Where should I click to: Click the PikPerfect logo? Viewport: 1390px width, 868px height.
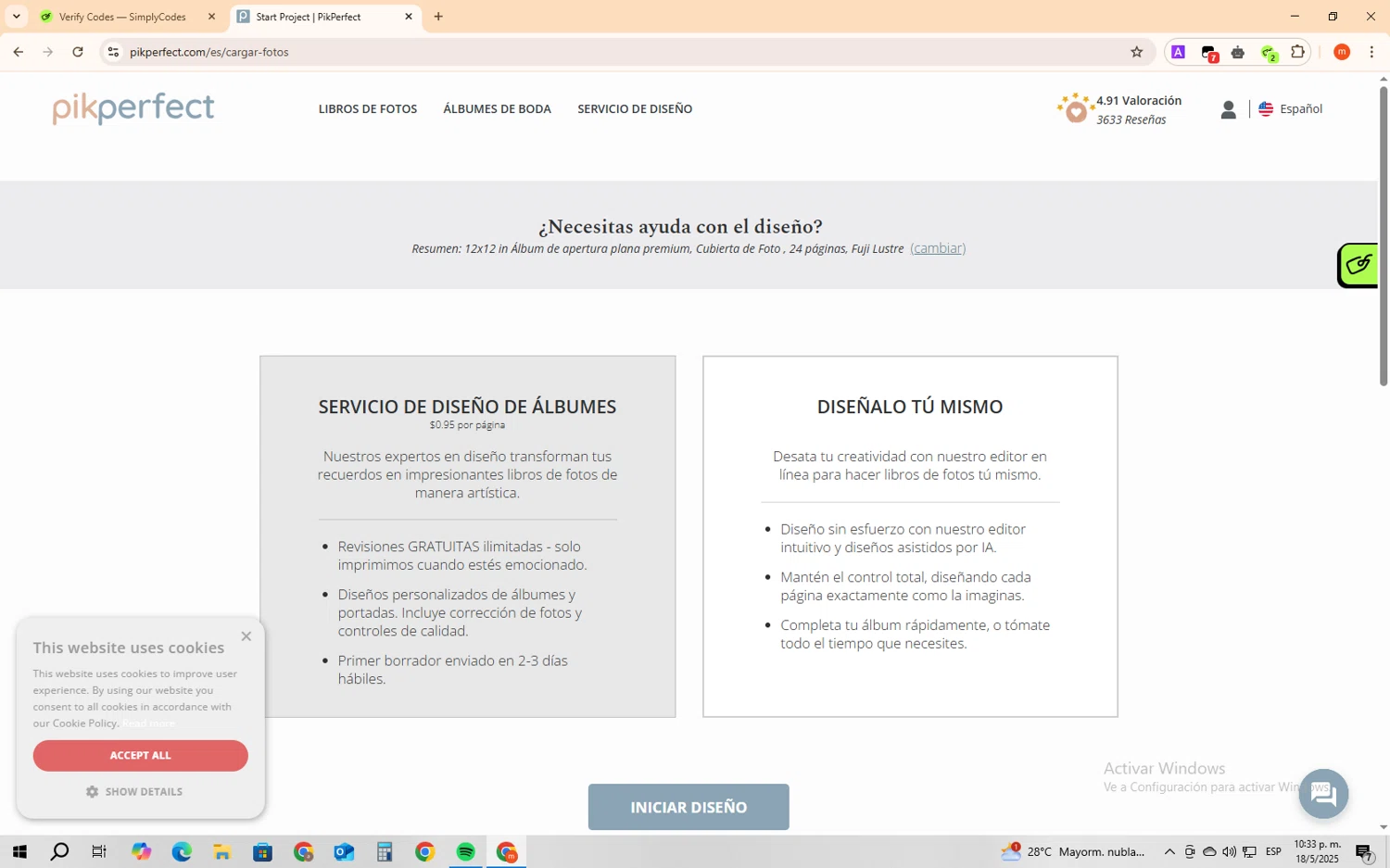(x=133, y=108)
